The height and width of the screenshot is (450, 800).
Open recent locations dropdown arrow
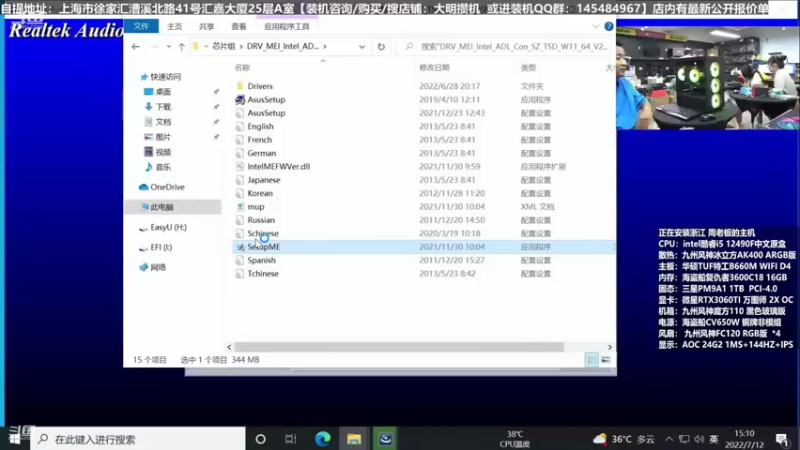(x=169, y=46)
